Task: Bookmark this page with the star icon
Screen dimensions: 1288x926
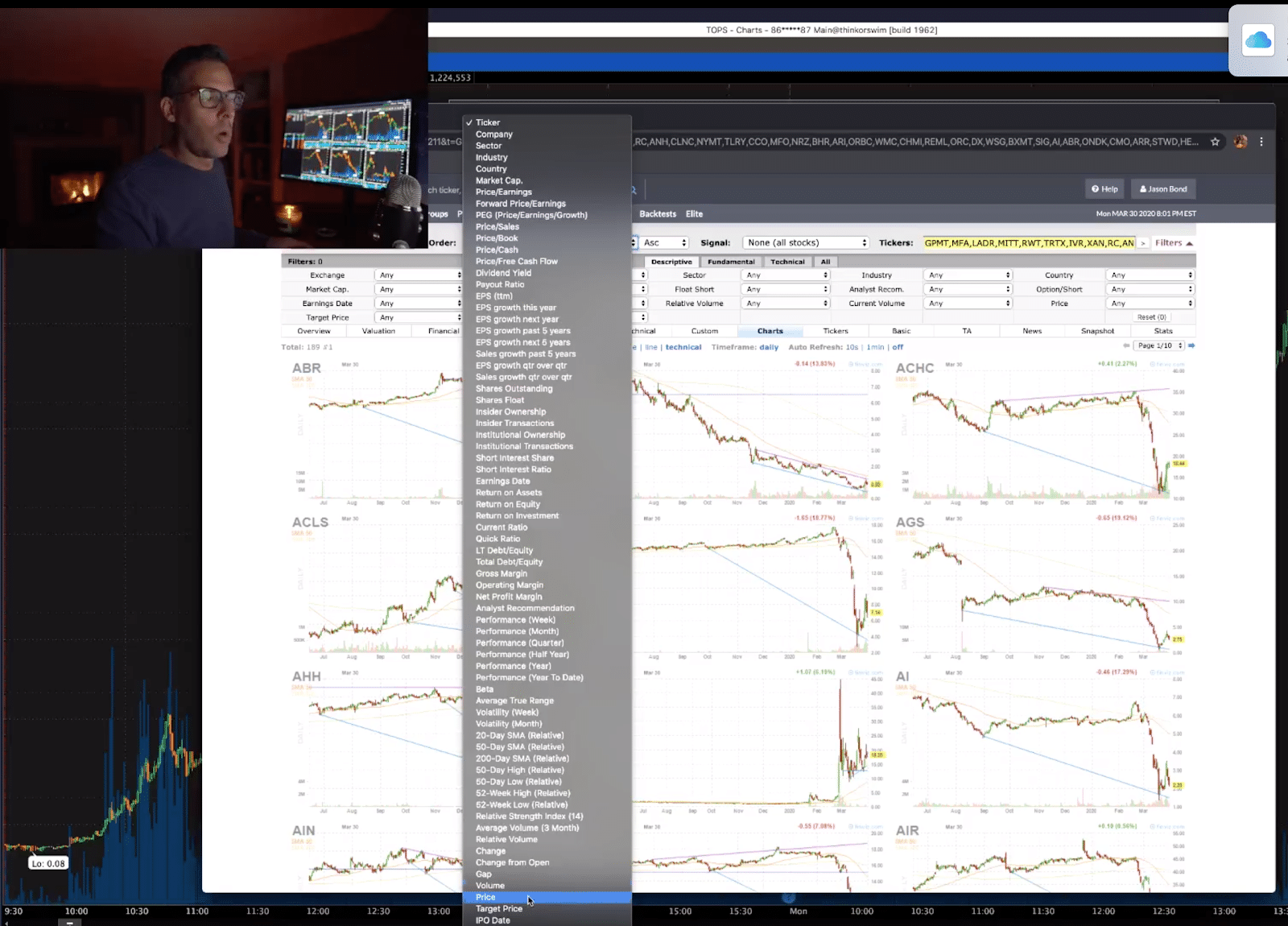Action: pos(1216,142)
